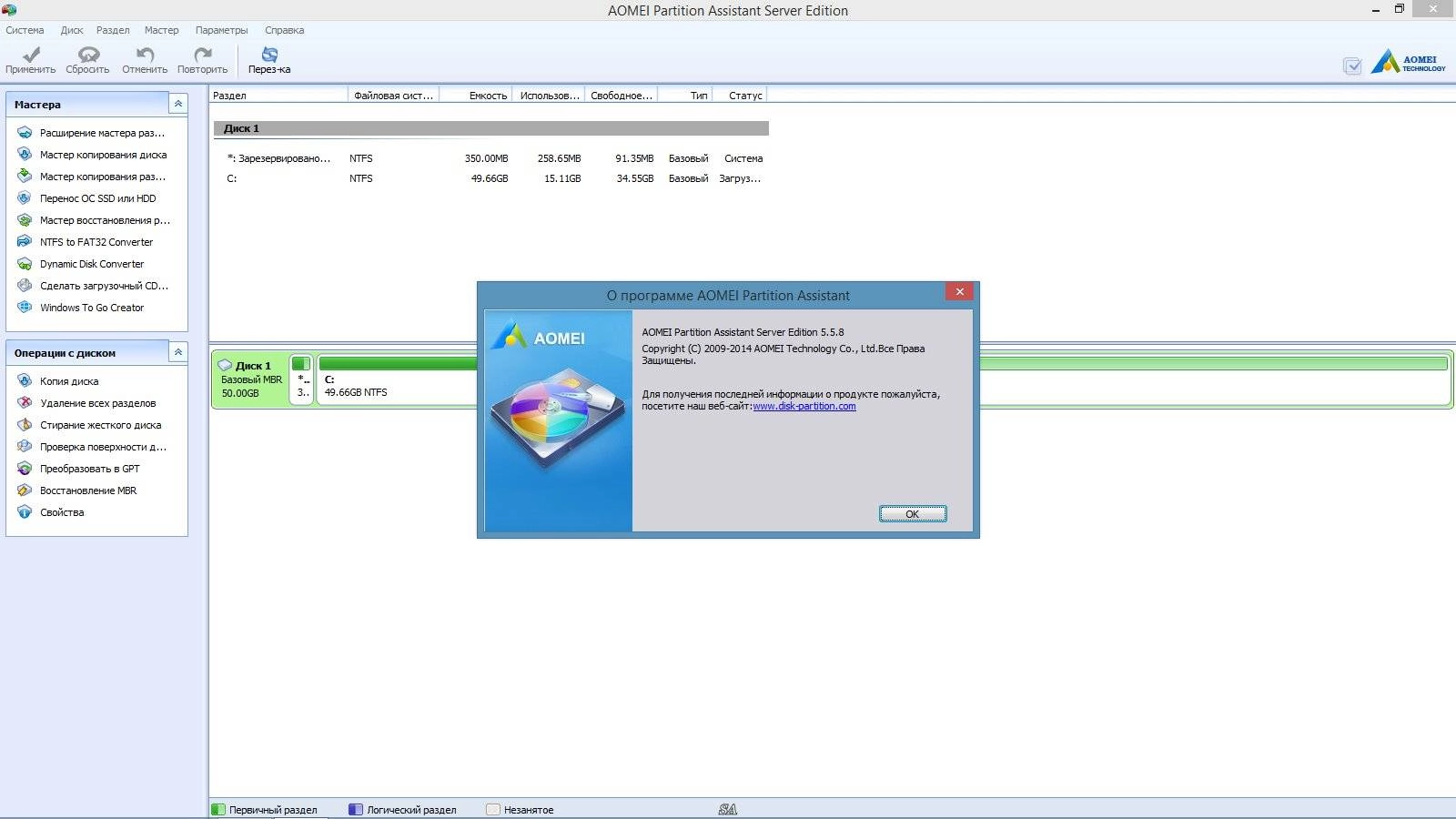Image resolution: width=1456 pixels, height=819 pixels.
Task: Open the www.disk-partition.com link
Action: click(x=804, y=406)
